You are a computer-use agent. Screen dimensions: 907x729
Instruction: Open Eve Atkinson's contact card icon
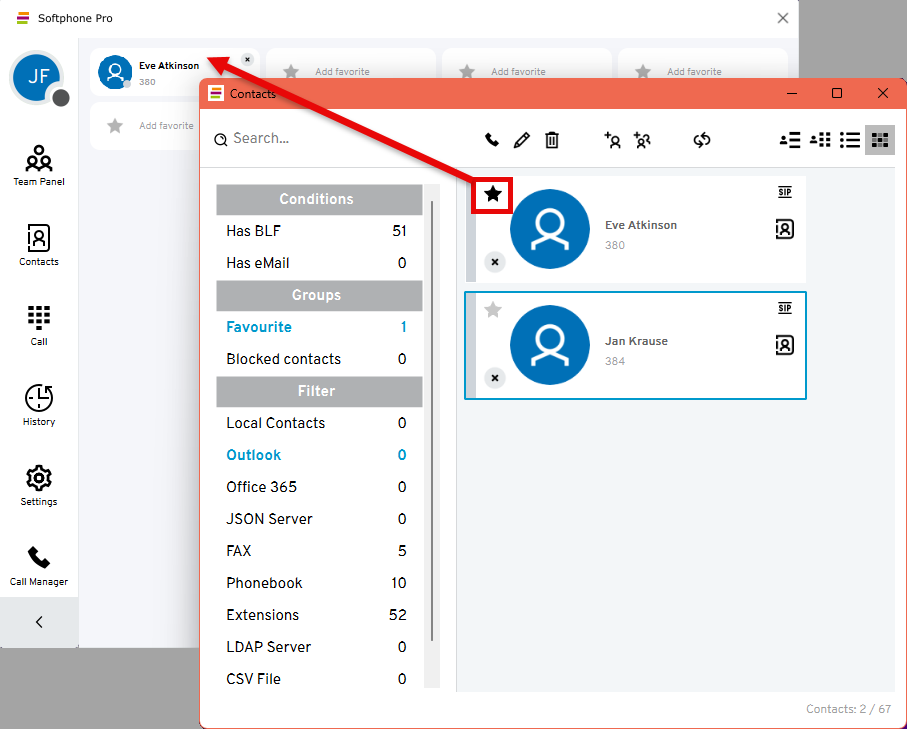(785, 229)
